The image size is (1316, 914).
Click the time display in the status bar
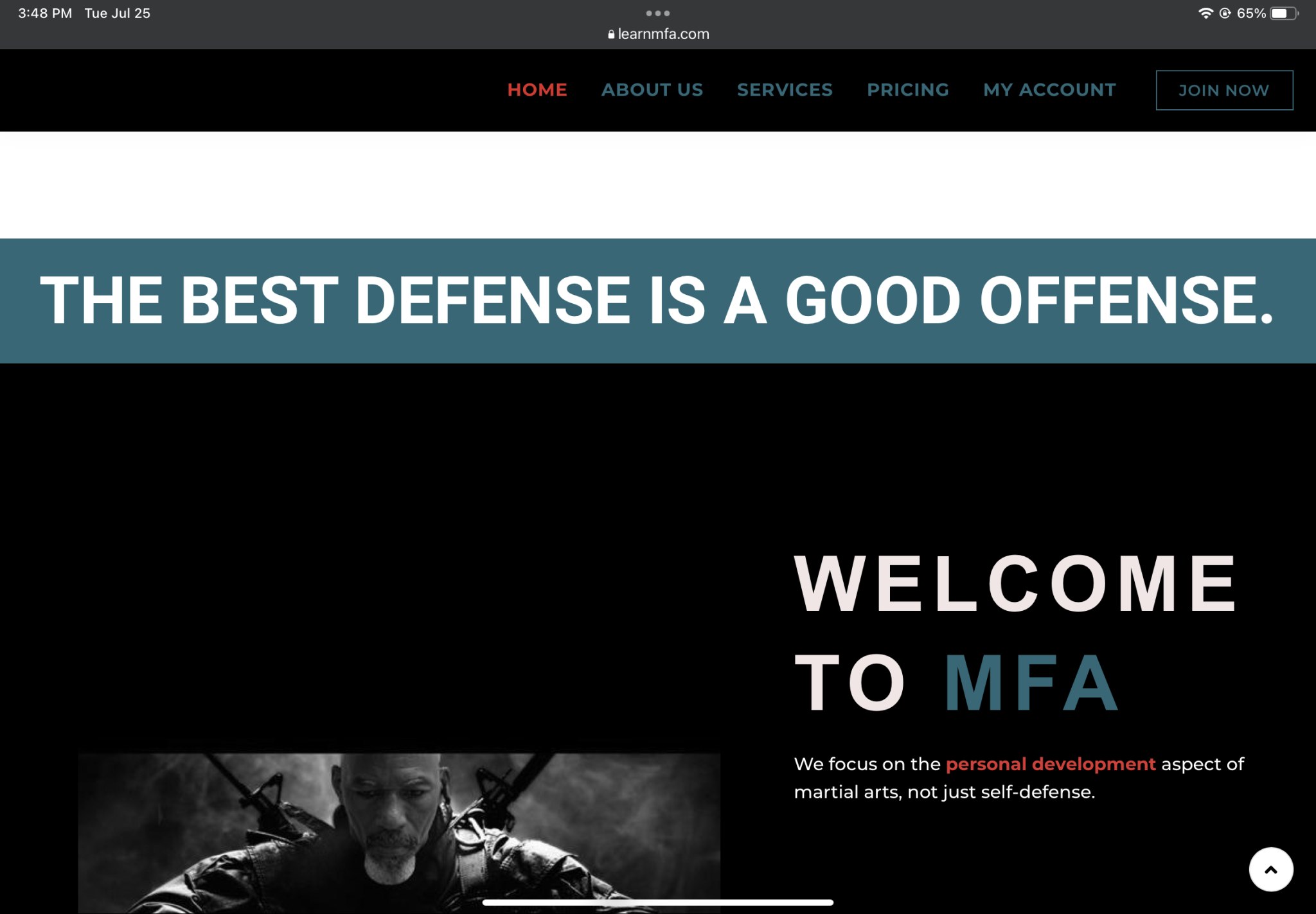click(x=42, y=12)
